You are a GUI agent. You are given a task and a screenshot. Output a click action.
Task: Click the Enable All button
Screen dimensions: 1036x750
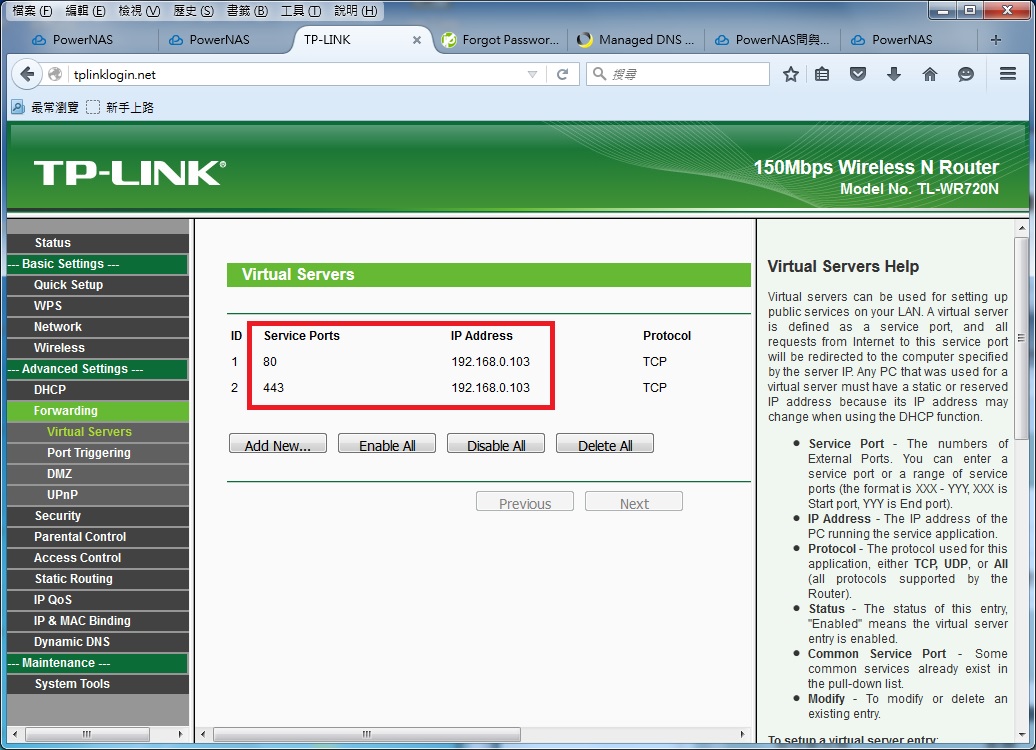click(387, 445)
